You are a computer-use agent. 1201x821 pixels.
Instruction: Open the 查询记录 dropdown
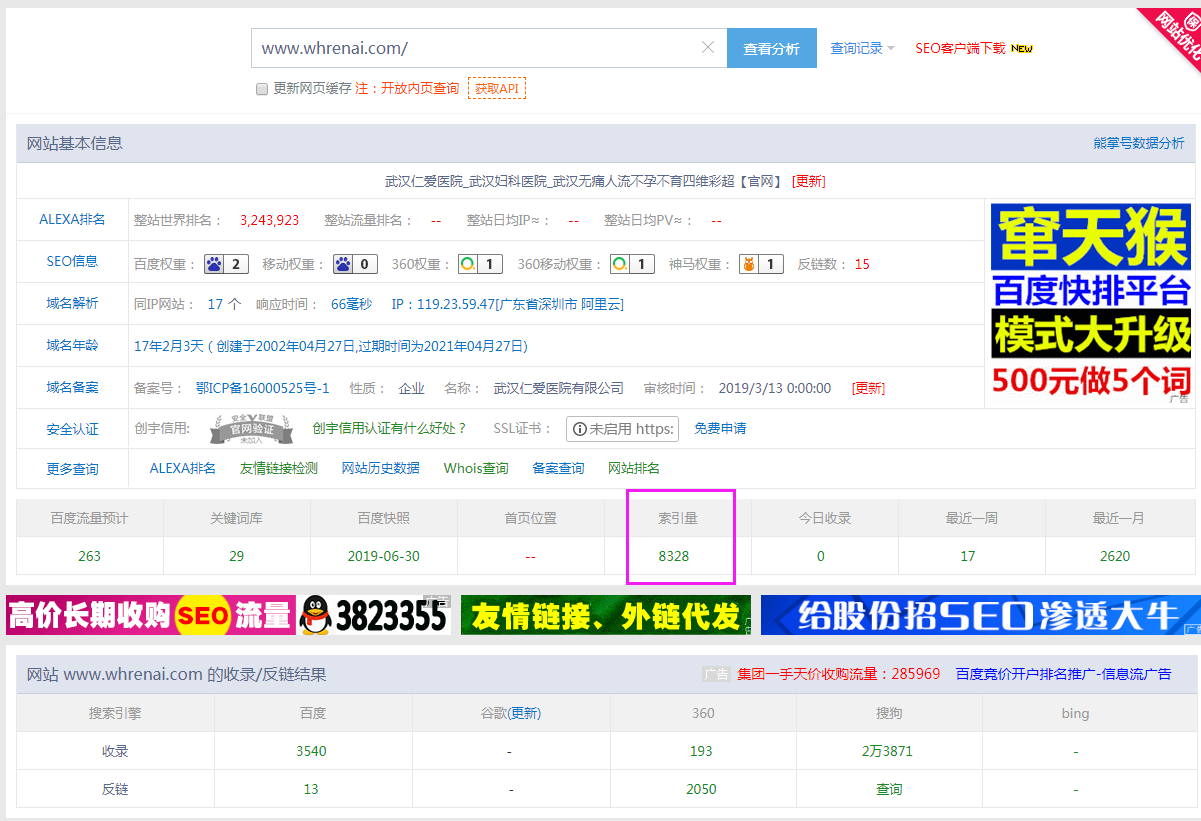click(x=862, y=48)
